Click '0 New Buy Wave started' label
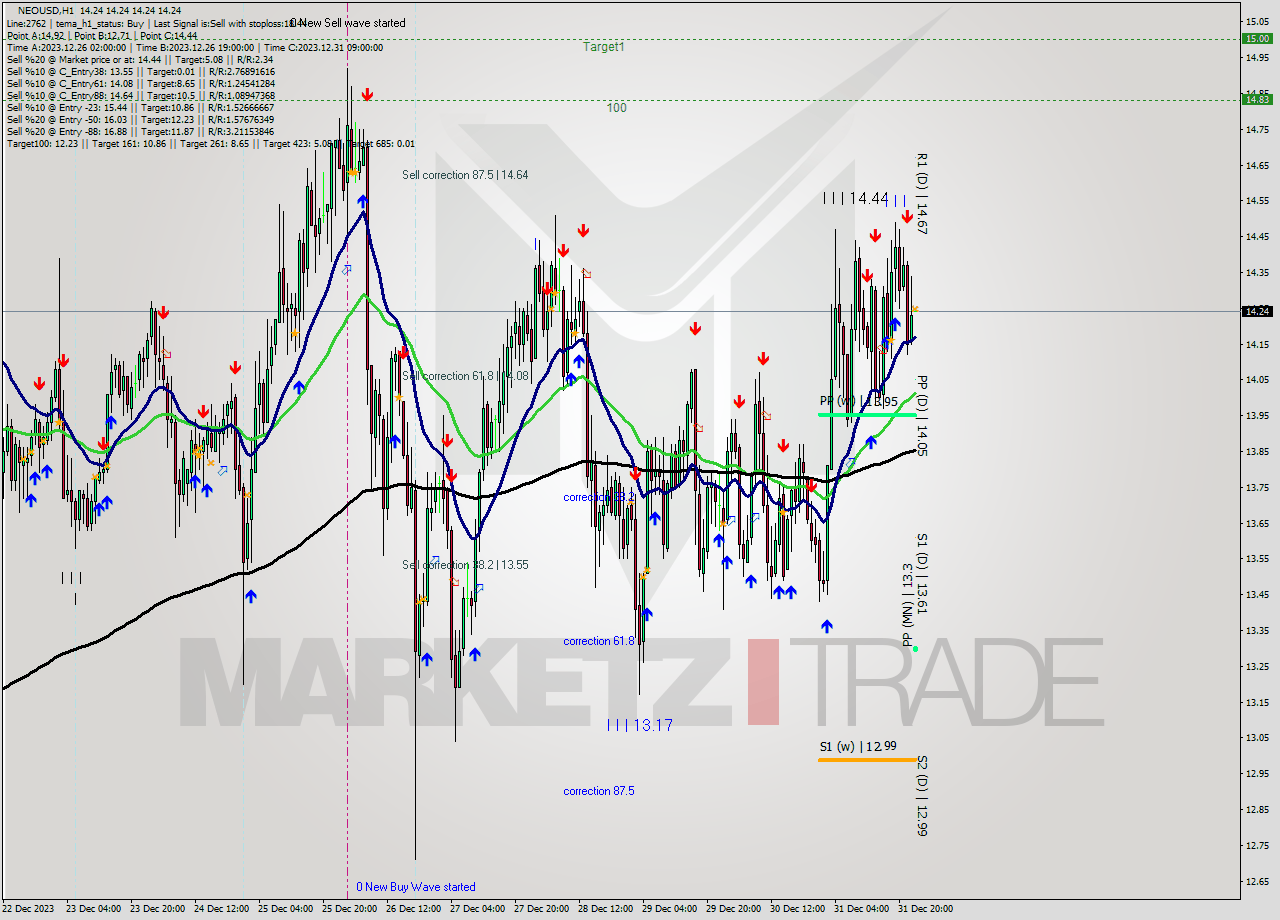Viewport: 1280px width, 920px height. click(x=416, y=887)
